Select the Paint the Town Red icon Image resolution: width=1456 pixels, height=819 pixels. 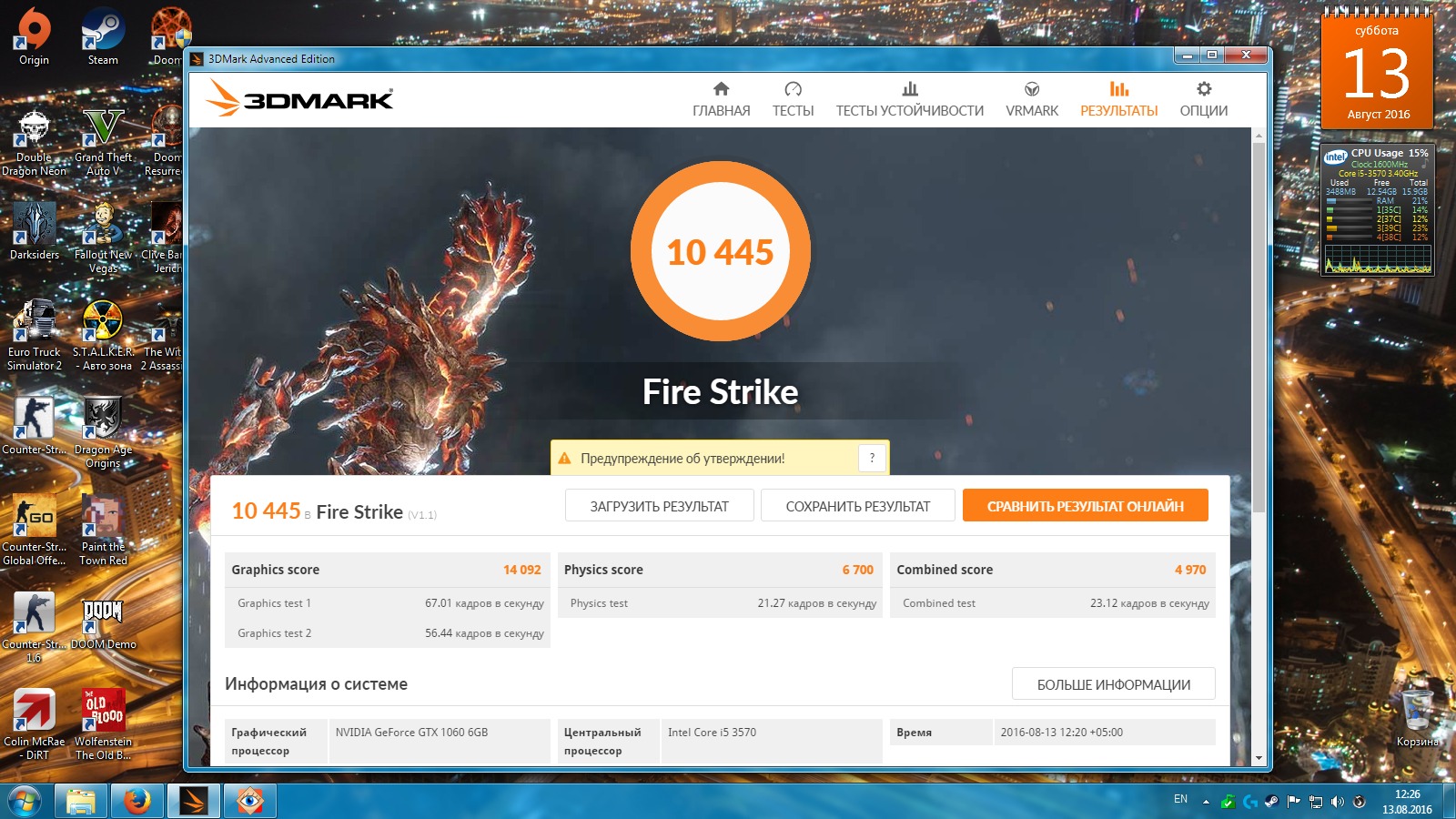tap(103, 531)
